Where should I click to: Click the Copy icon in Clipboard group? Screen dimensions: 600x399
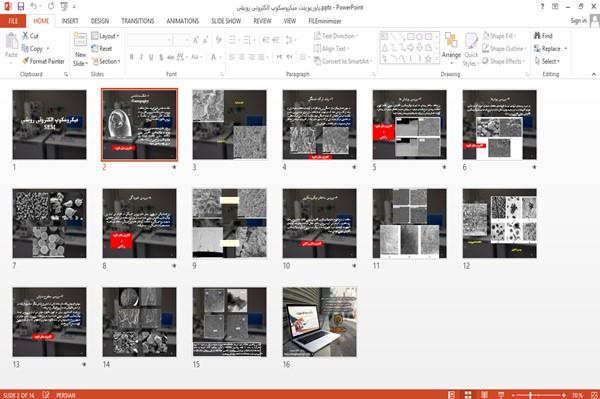(x=25, y=49)
